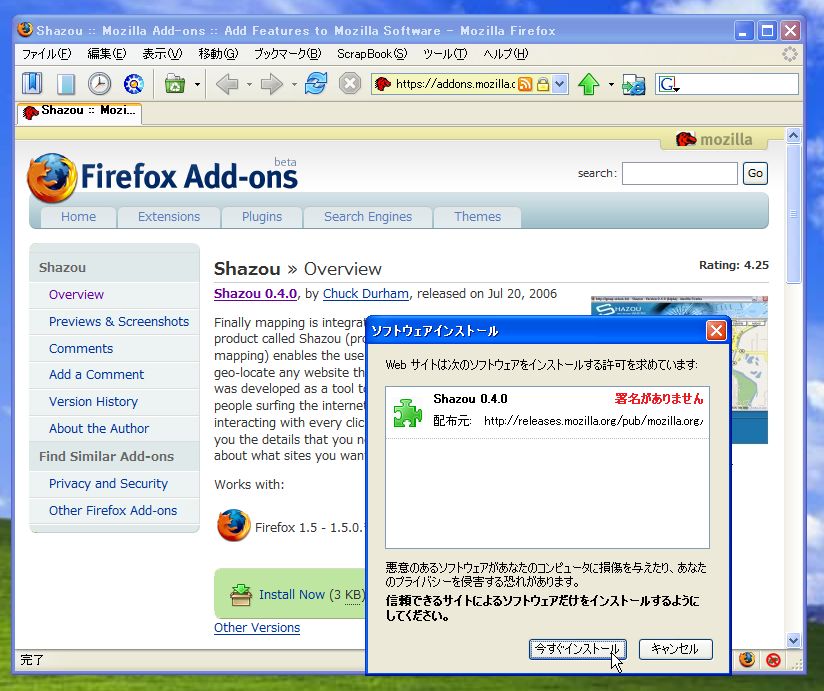This screenshot has width=824, height=691.
Task: Go forward with the right arrow button
Action: (272, 84)
